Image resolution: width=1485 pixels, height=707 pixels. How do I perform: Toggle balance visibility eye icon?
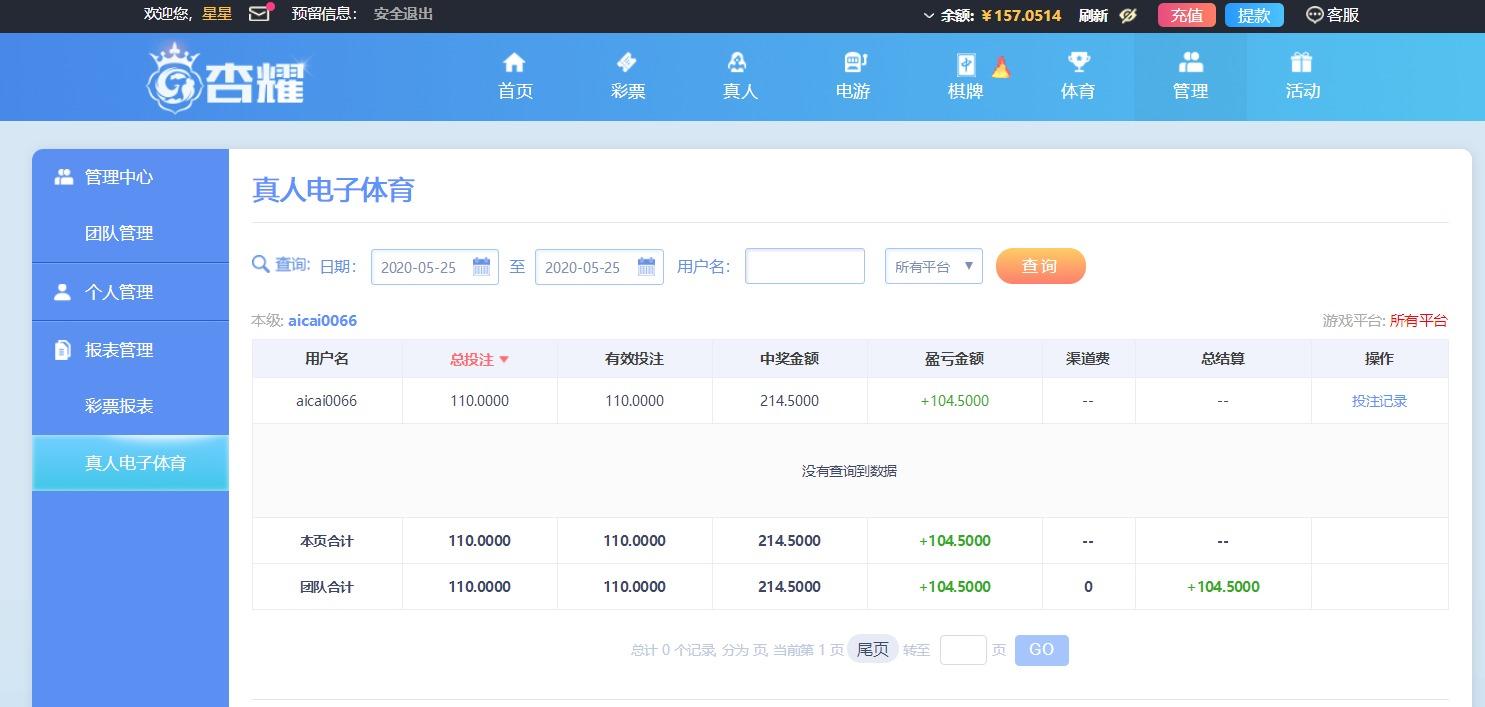pos(1128,15)
